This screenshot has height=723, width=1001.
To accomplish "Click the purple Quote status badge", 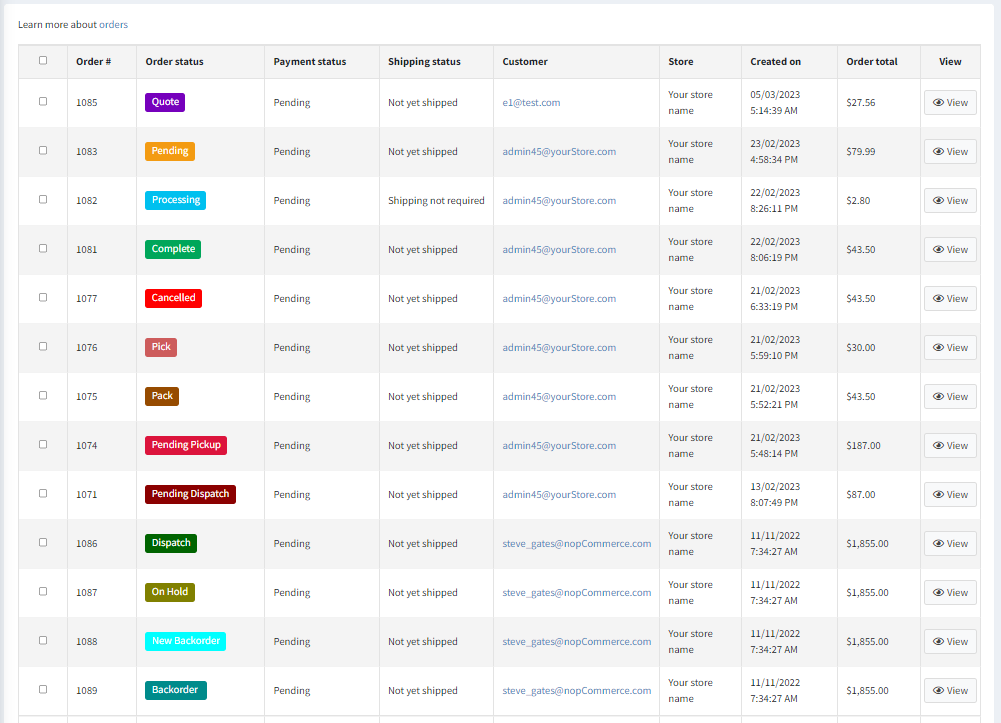I will pos(165,102).
